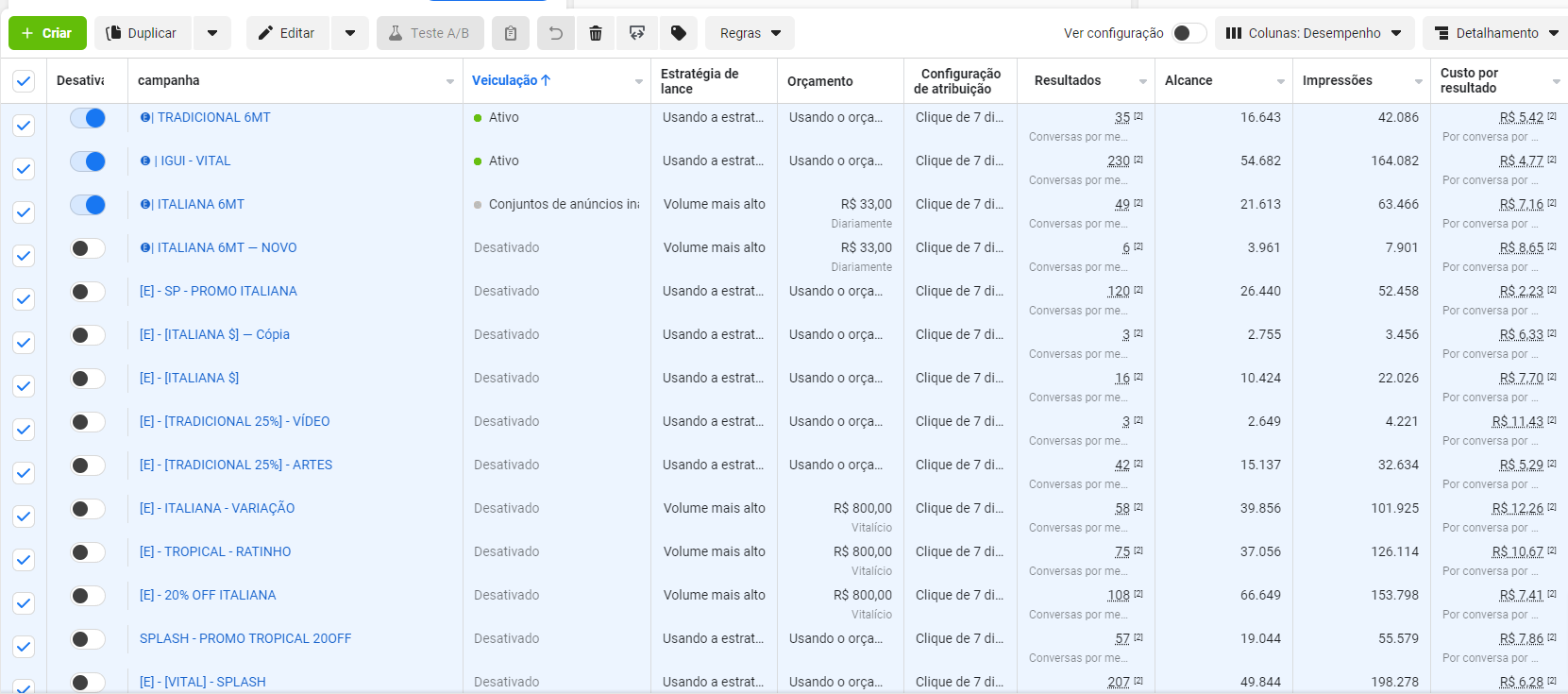The width and height of the screenshot is (1568, 694).
Task: Open the [E] - 20% OFF ITALIANA campaign
Action: (208, 595)
